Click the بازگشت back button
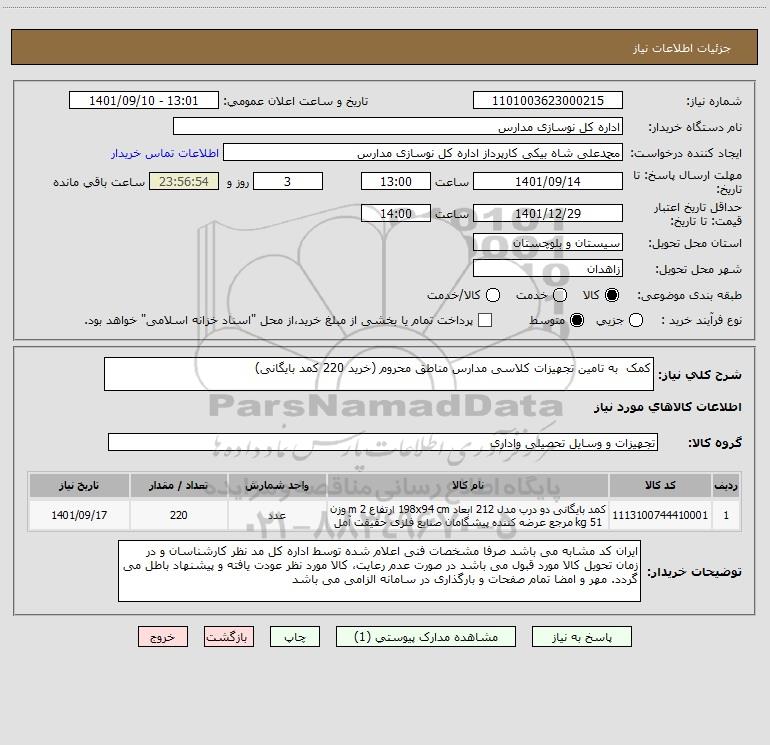770x745 pixels. coord(229,636)
